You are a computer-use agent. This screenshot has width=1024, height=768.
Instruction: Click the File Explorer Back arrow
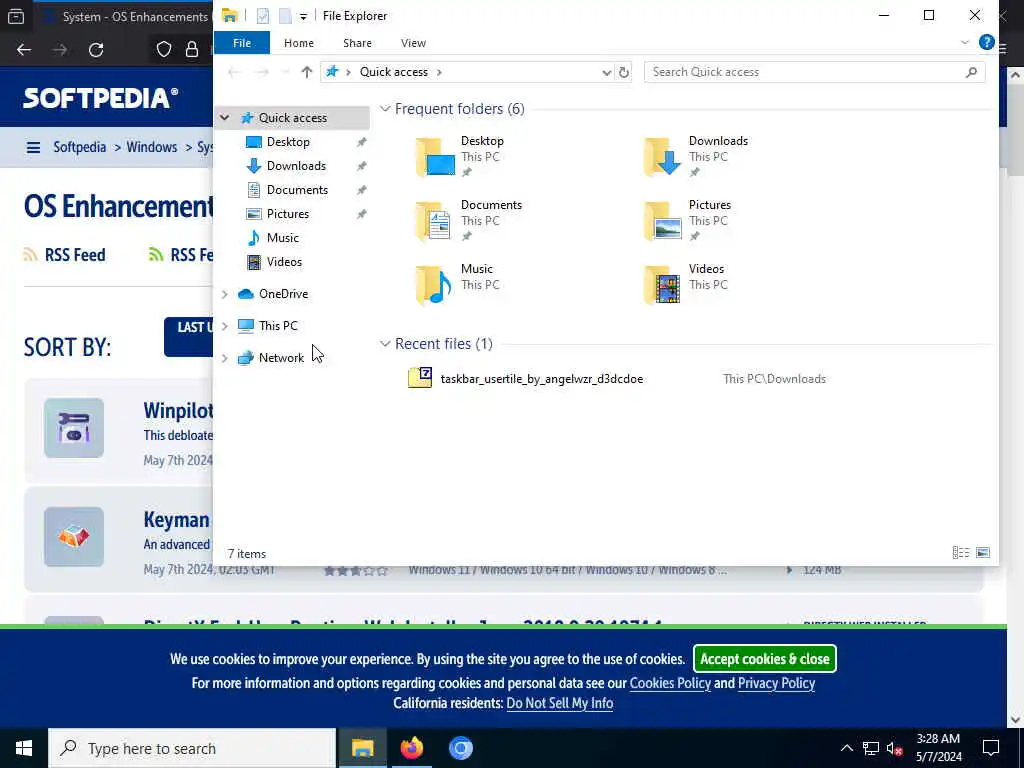click(x=234, y=72)
